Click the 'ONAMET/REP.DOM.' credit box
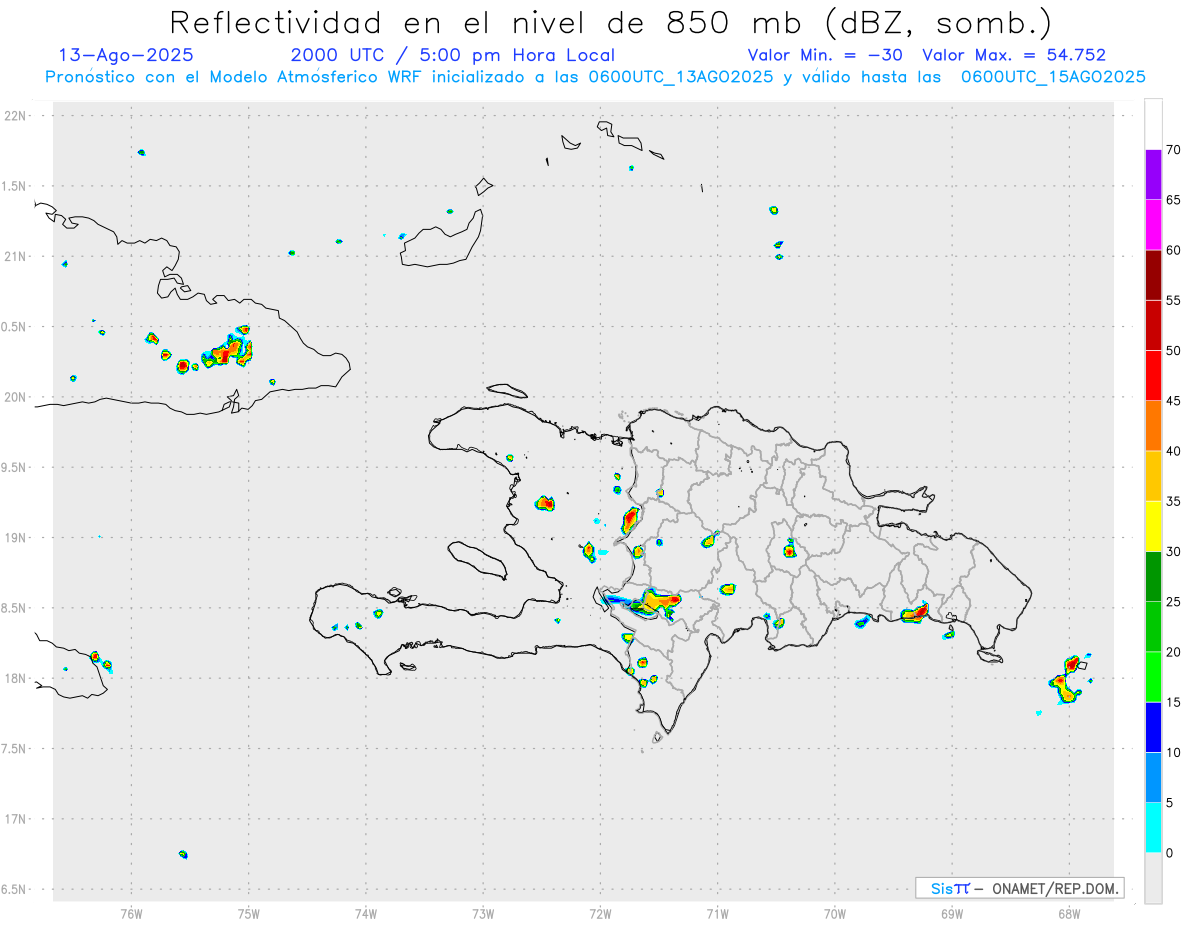1200x927 pixels. click(x=1019, y=888)
